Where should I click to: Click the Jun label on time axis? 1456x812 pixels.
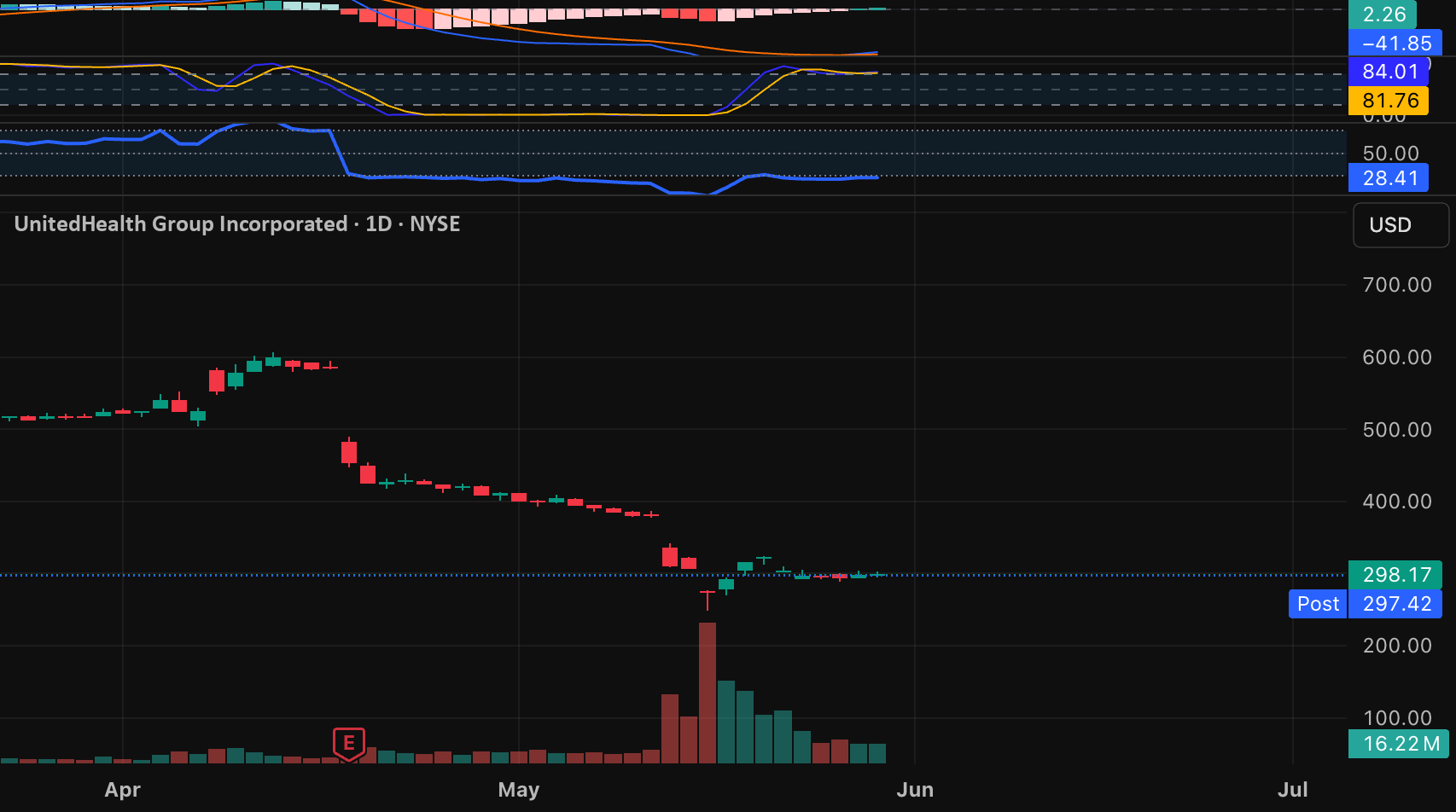click(x=915, y=790)
